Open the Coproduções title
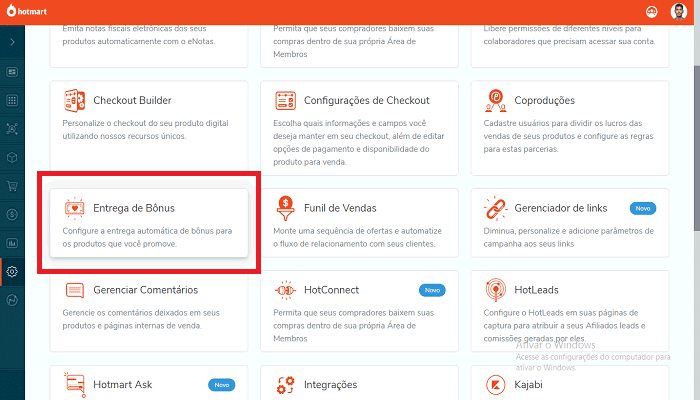 (x=545, y=100)
